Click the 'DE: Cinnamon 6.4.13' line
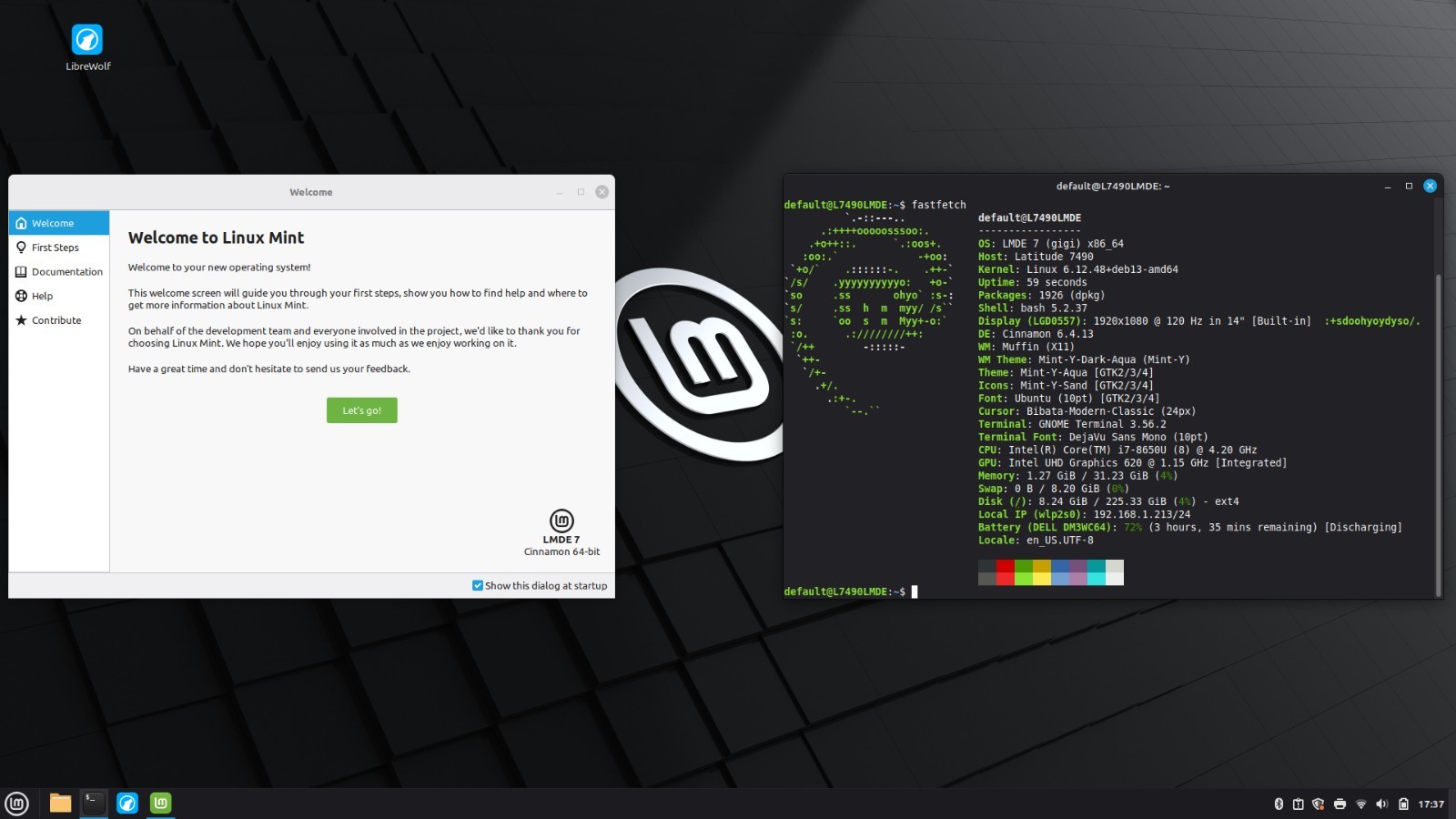 (1036, 334)
